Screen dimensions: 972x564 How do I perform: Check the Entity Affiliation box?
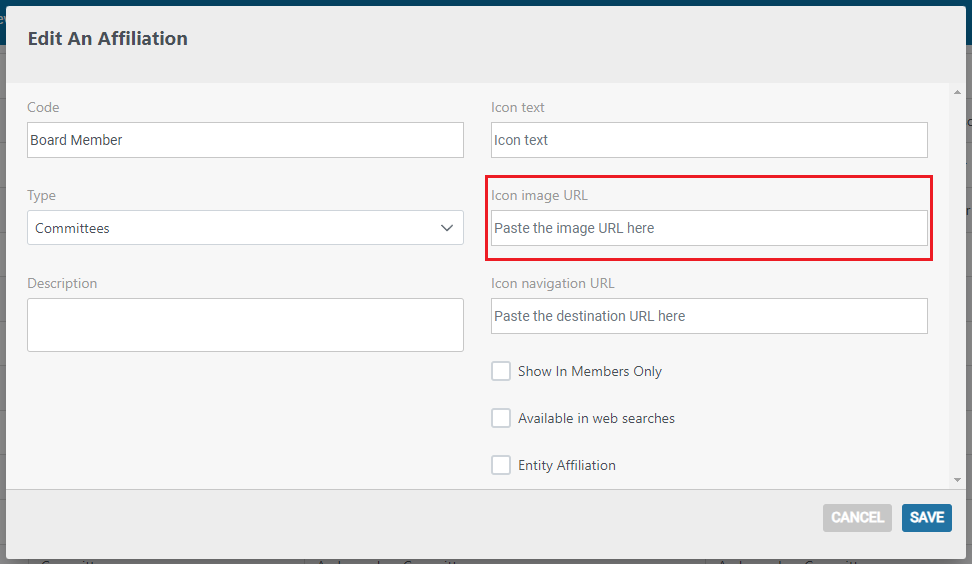[x=501, y=465]
